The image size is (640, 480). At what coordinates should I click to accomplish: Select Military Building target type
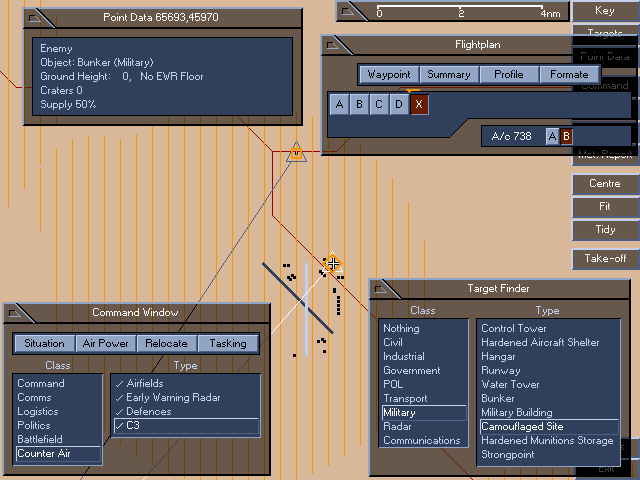[x=549, y=413]
